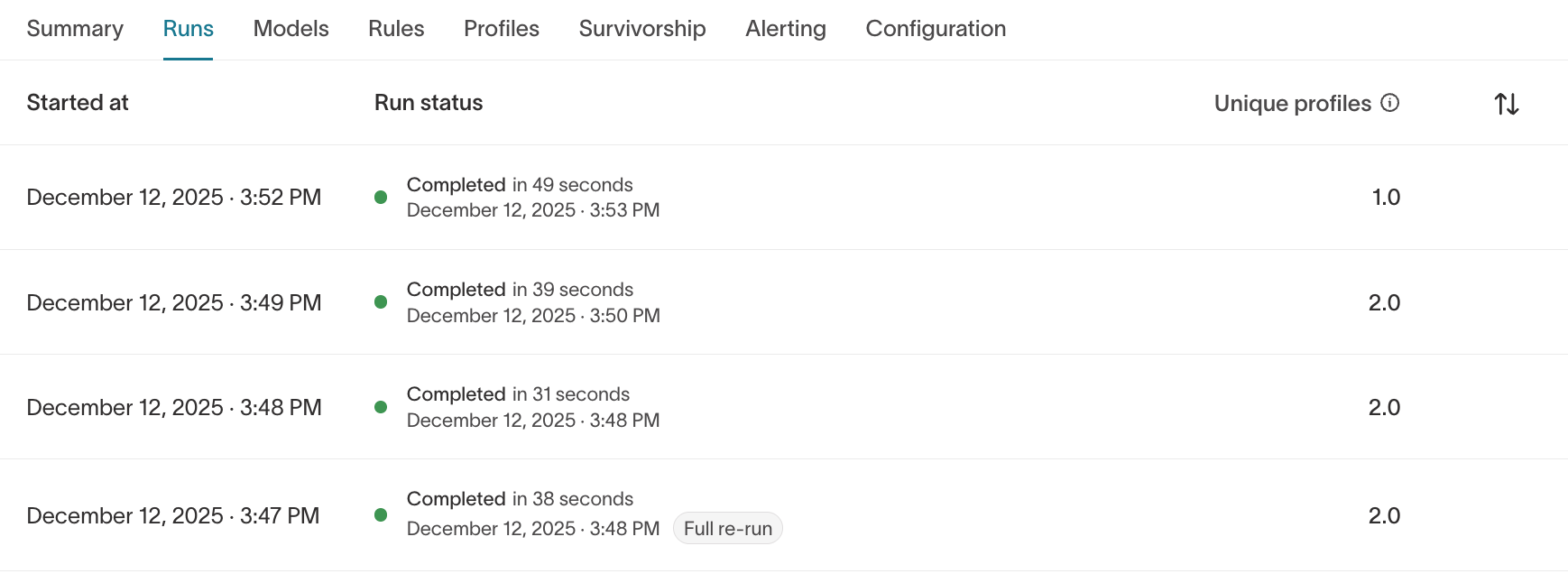The height and width of the screenshot is (583, 1568).
Task: Select the Survivorship tab
Action: point(642,29)
